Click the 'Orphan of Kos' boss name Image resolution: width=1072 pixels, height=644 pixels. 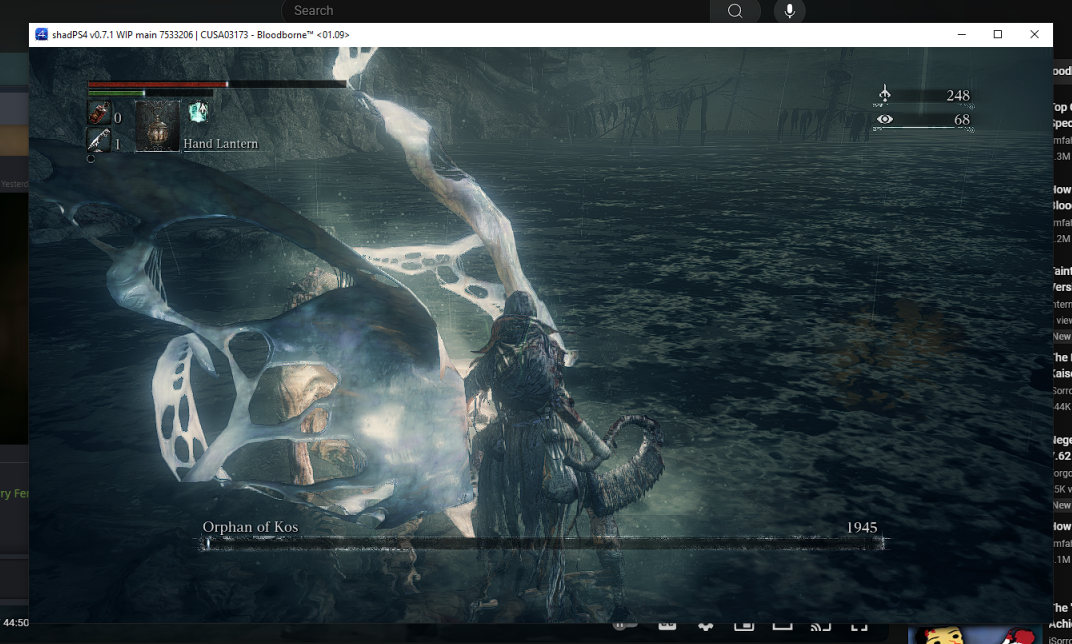(x=250, y=526)
